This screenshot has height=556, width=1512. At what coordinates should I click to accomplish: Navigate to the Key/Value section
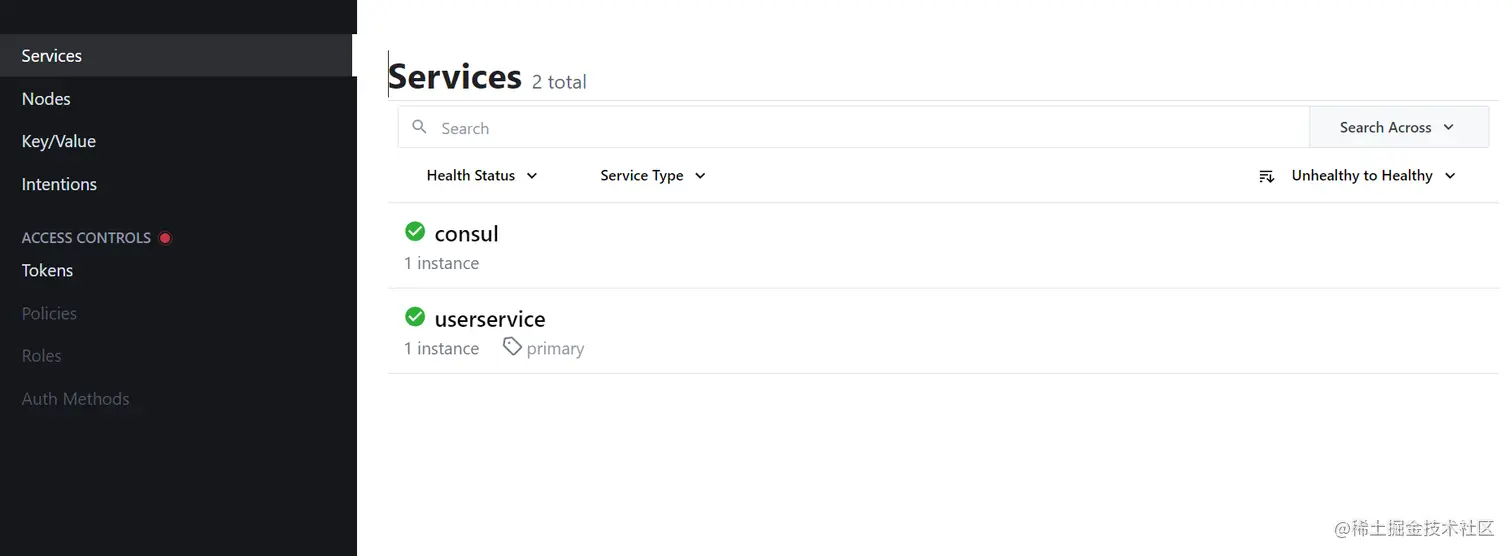click(59, 141)
